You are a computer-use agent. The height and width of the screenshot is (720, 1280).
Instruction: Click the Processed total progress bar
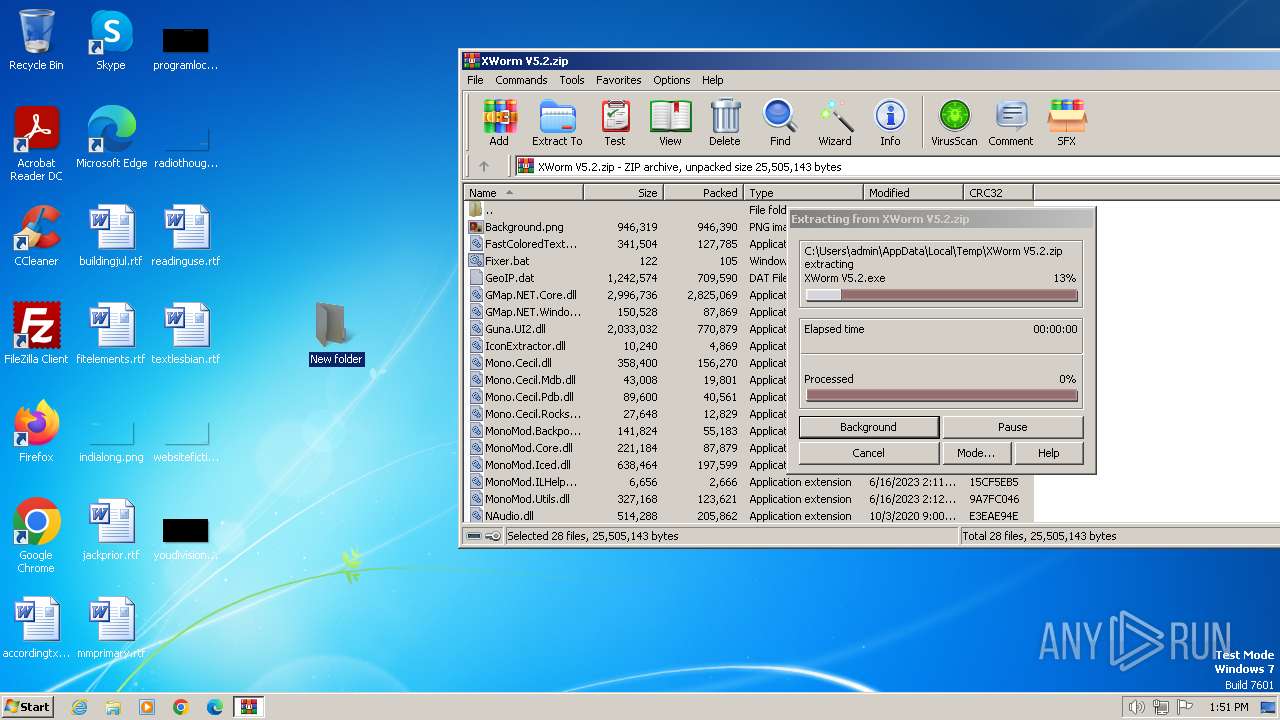coord(941,395)
